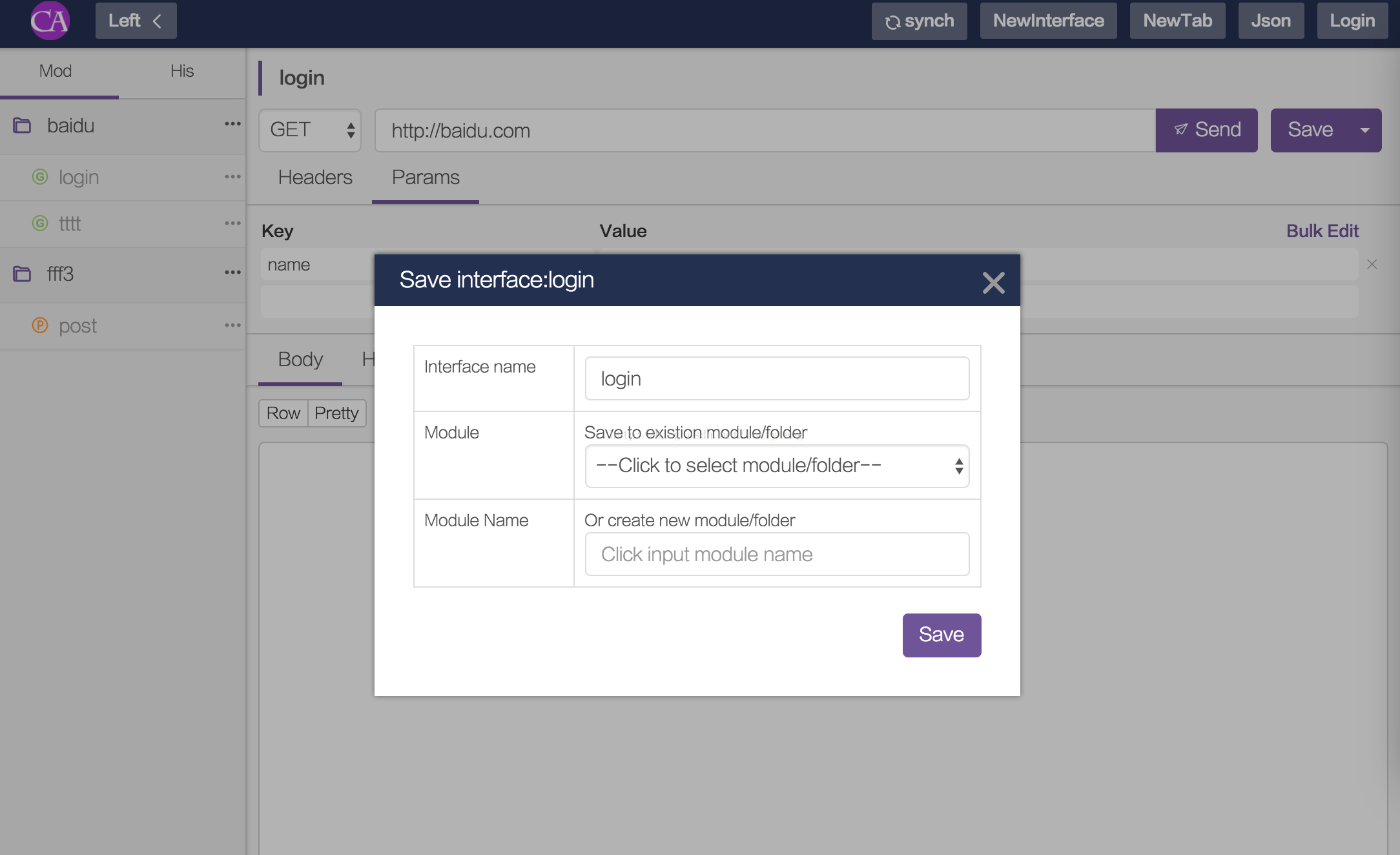Screen dimensions: 1400x855
Task: Click the baidu folder name
Action: click(x=70, y=125)
